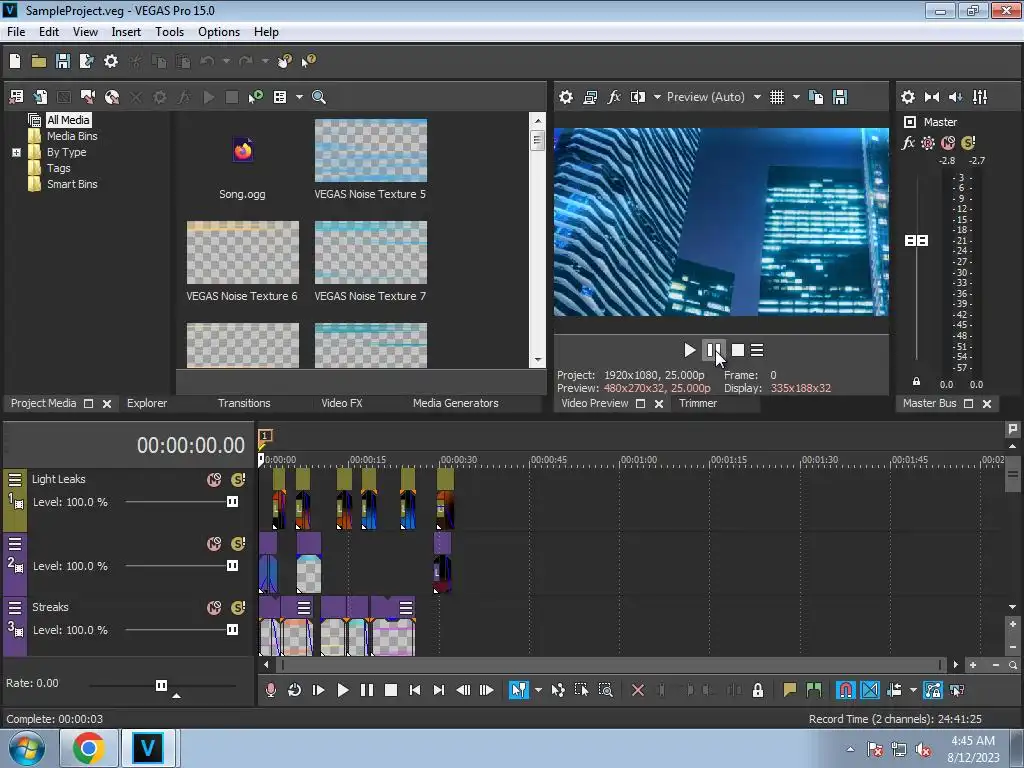
Task: Toggle the lock icon in timeline toolbar
Action: point(758,690)
